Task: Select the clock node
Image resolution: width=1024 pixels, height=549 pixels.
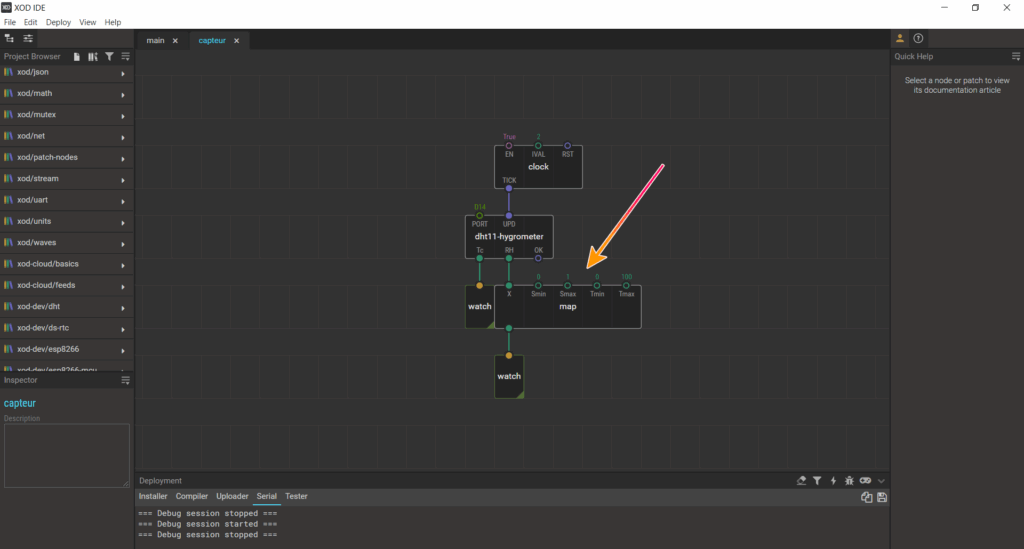Action: (538, 167)
